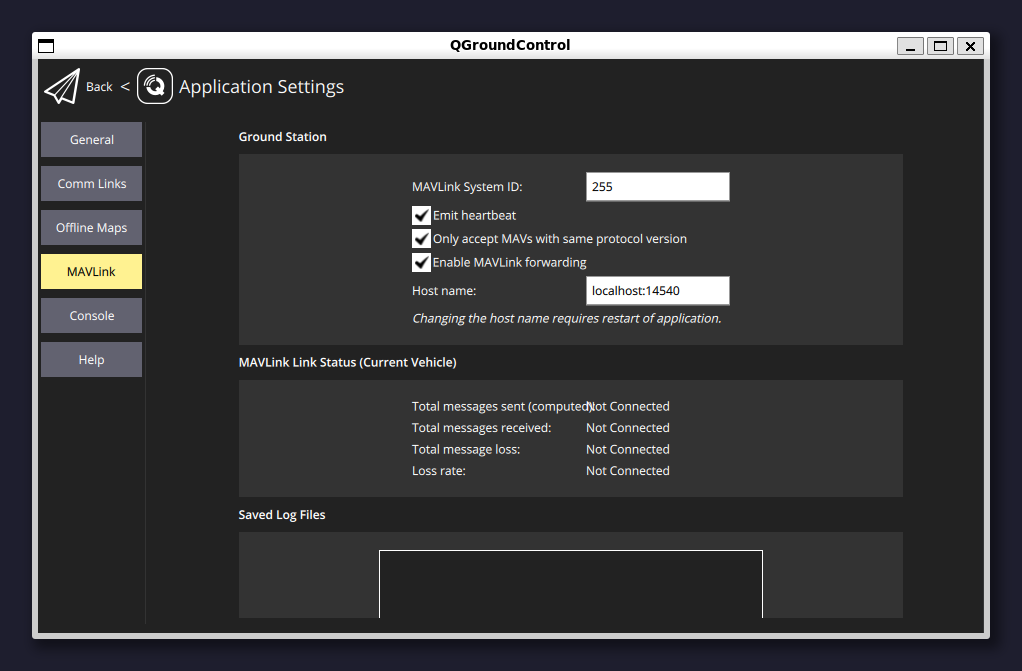Open the General settings tab

click(91, 140)
